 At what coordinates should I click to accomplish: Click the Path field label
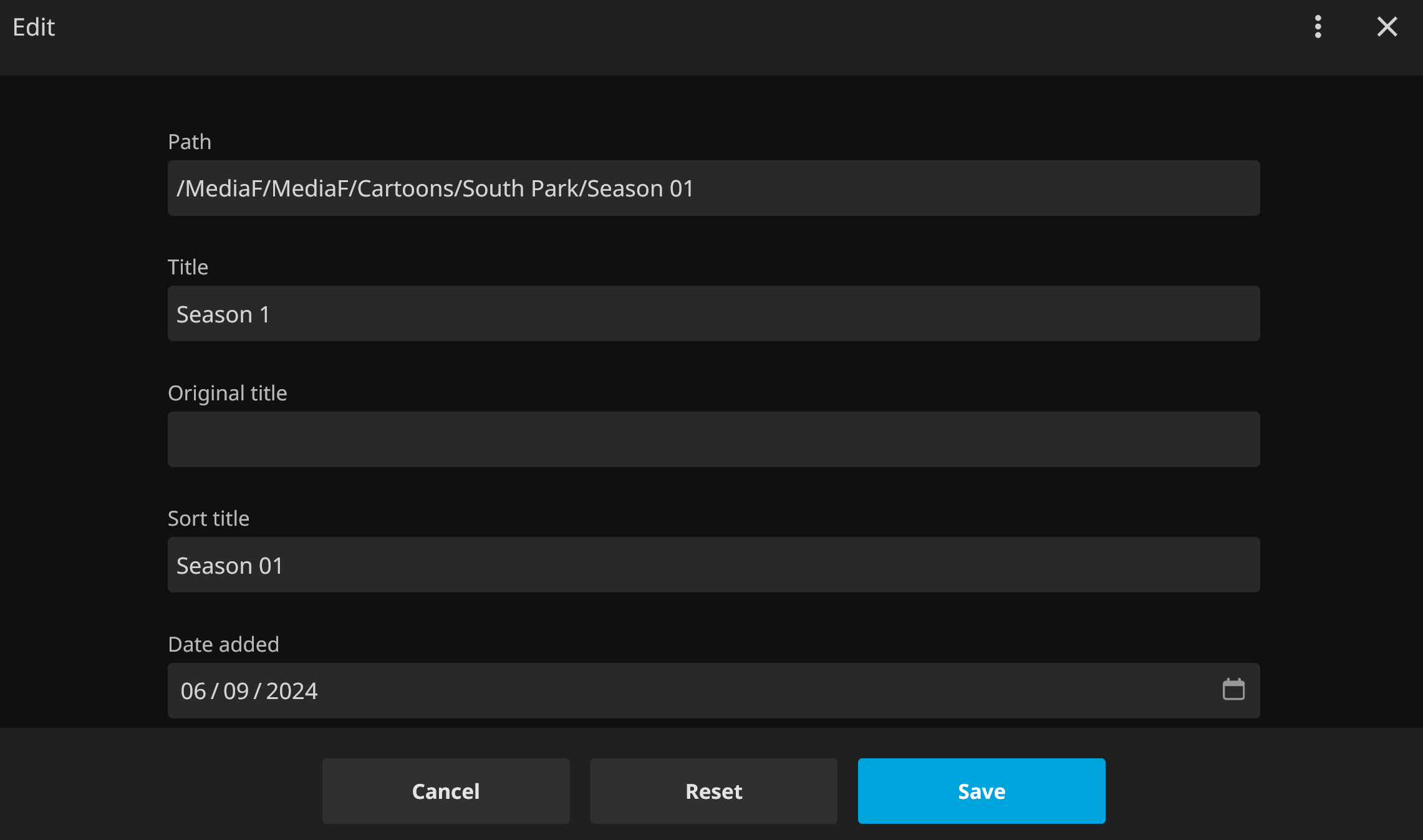tap(190, 142)
